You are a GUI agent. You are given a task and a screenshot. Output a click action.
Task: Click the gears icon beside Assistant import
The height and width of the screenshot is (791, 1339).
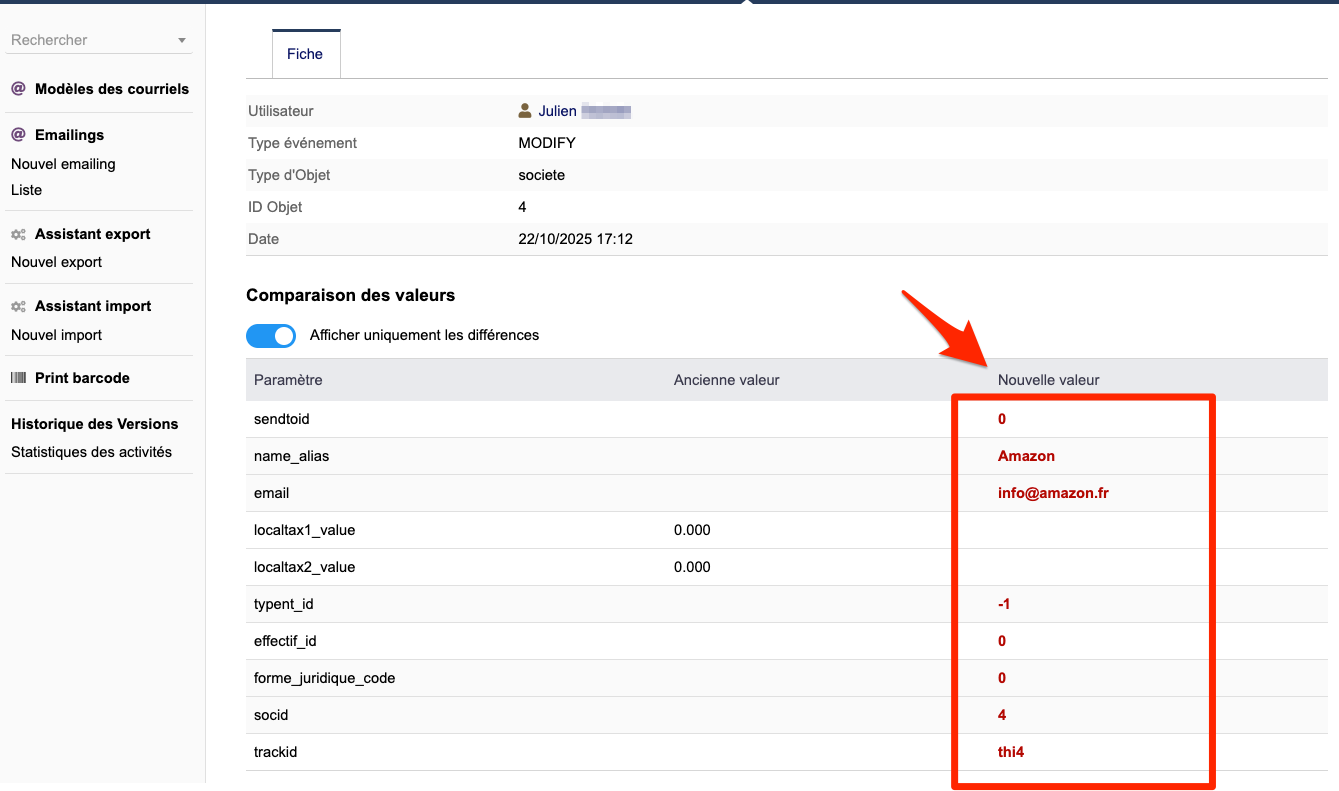point(18,306)
